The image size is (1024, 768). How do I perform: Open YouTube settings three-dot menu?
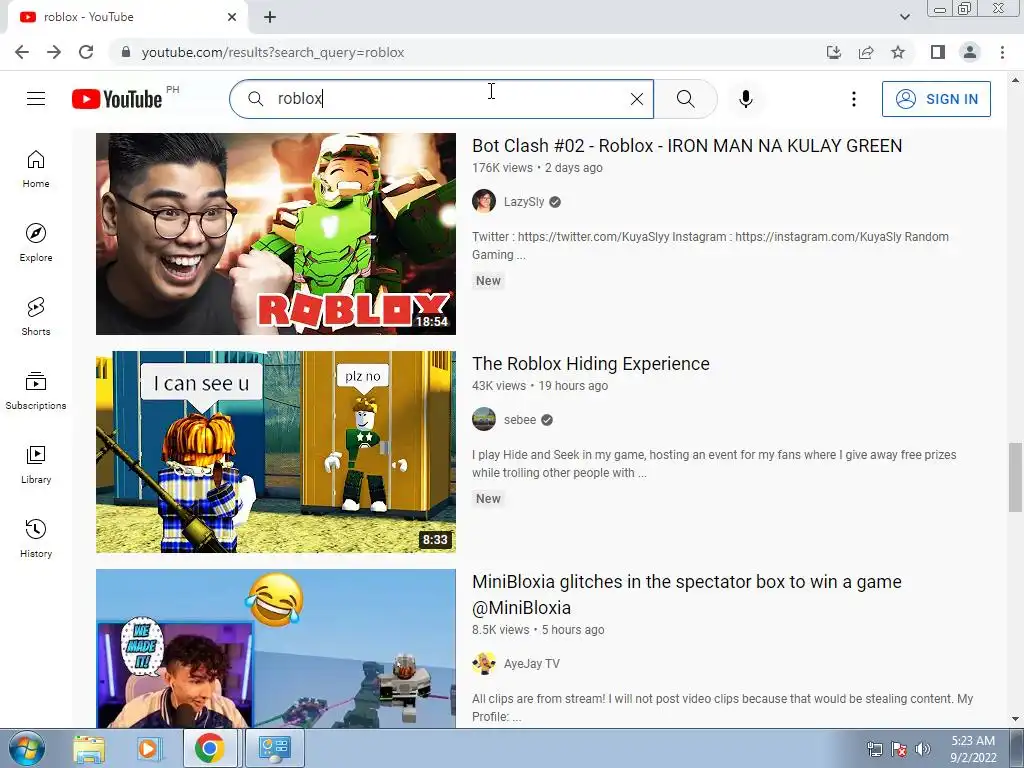(854, 99)
